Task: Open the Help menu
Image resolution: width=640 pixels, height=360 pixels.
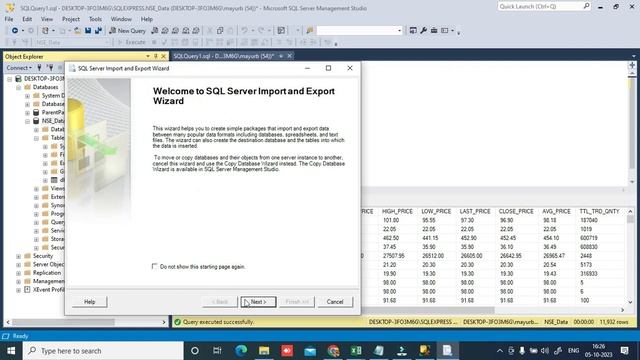Action: coord(147,19)
